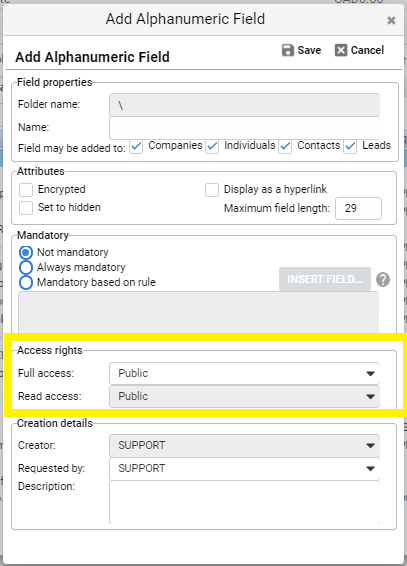The image size is (407, 566).
Task: Open the help question mark icon
Action: pos(383,279)
